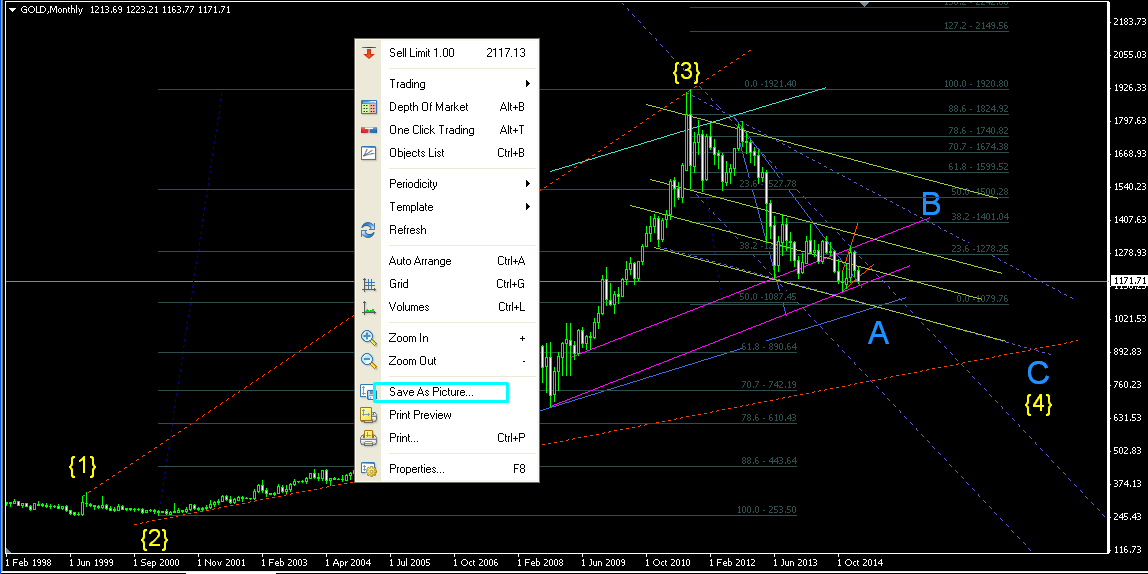This screenshot has height=574, width=1148.
Task: Expand the Template submenu arrow
Action: (528, 206)
